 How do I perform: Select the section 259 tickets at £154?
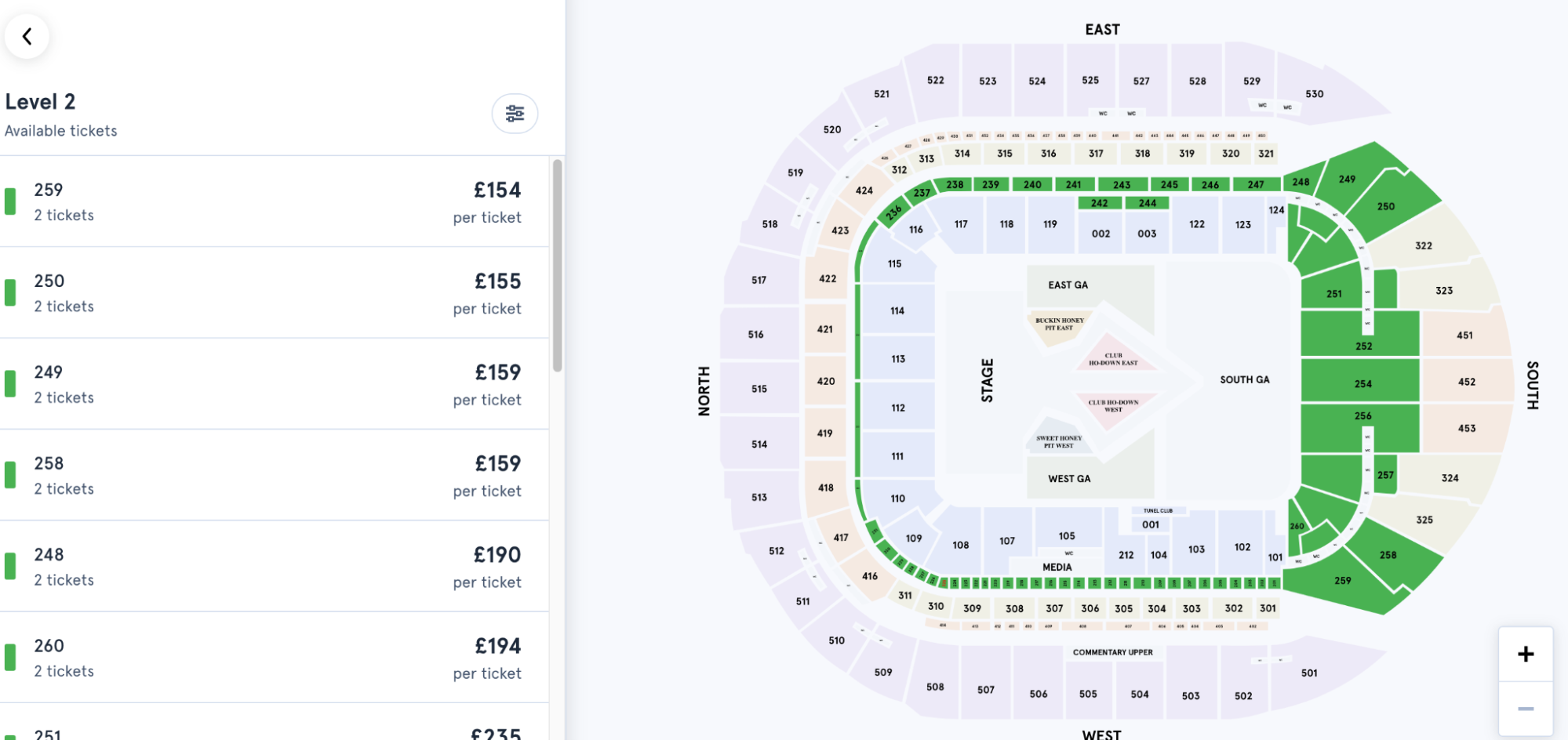275,201
